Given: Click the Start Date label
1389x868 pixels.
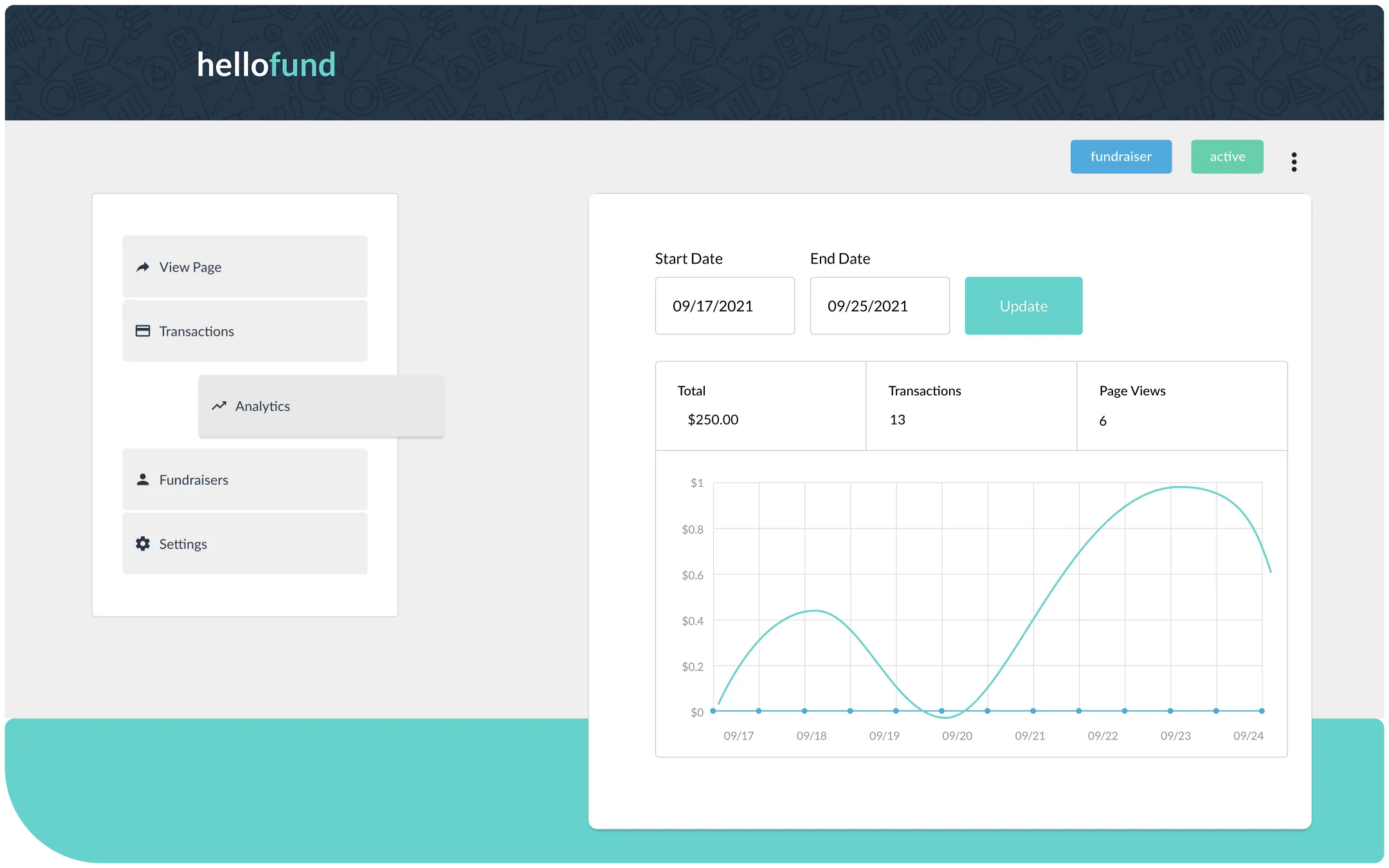Looking at the screenshot, I should (689, 258).
